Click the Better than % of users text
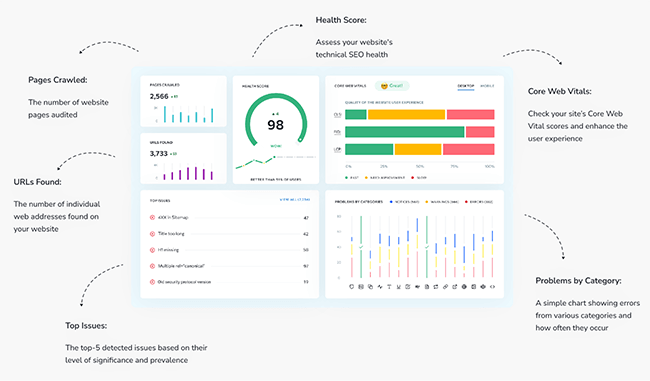 point(276,180)
